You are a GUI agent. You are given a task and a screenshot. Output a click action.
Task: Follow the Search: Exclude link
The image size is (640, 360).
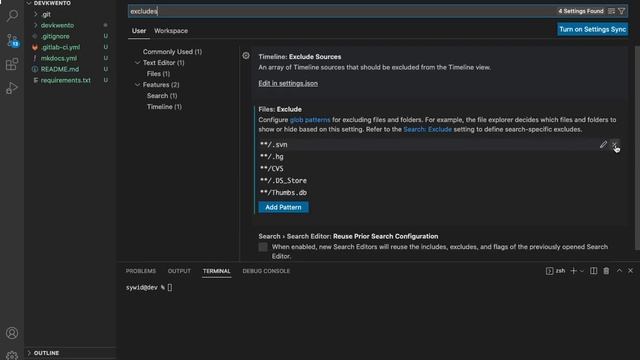pyautogui.click(x=427, y=129)
